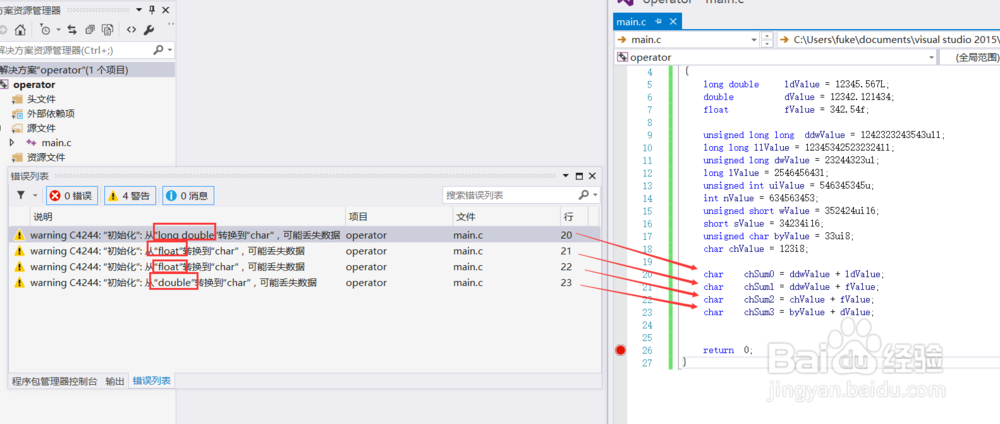
Task: Pin the main.c editor tab
Action: 658,22
